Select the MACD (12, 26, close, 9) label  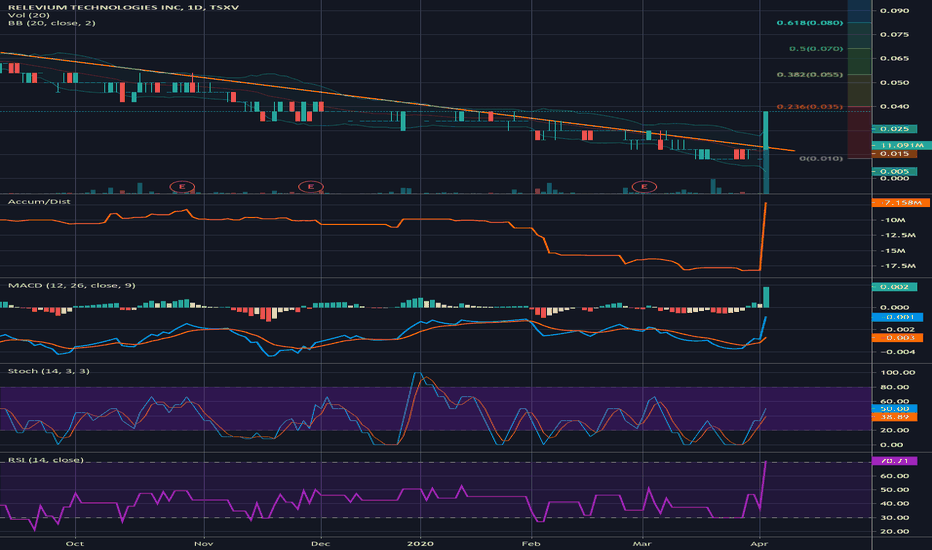[72, 285]
